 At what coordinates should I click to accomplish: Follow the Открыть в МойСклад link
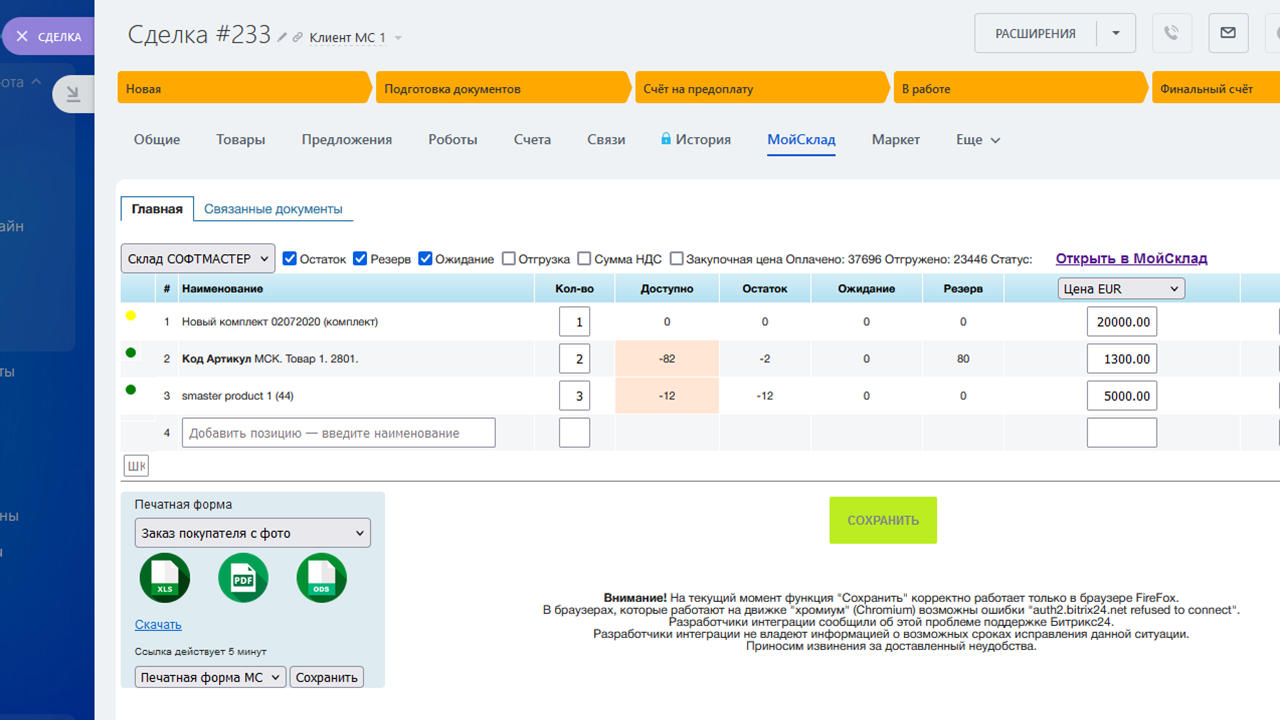point(1131,258)
